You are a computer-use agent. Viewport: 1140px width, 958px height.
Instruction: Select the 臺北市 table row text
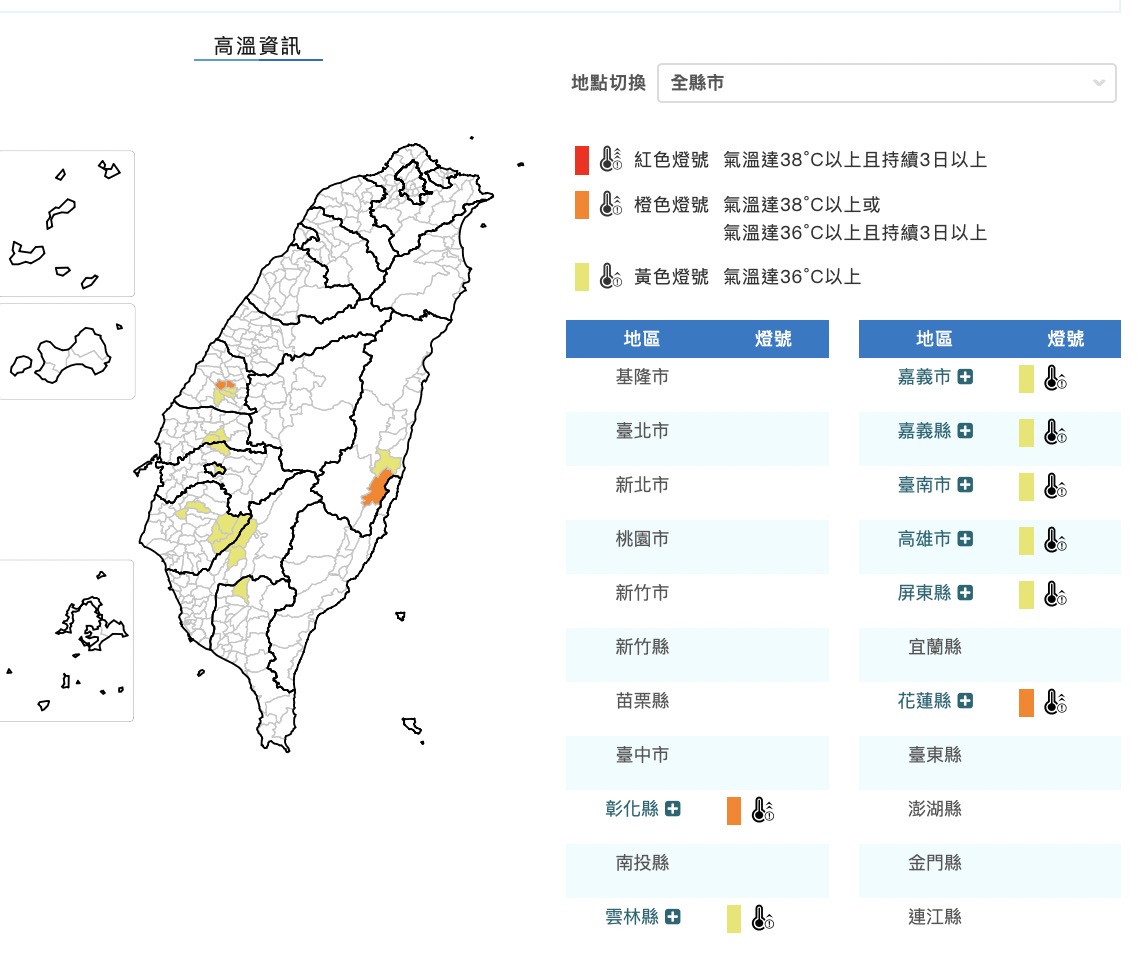(642, 431)
